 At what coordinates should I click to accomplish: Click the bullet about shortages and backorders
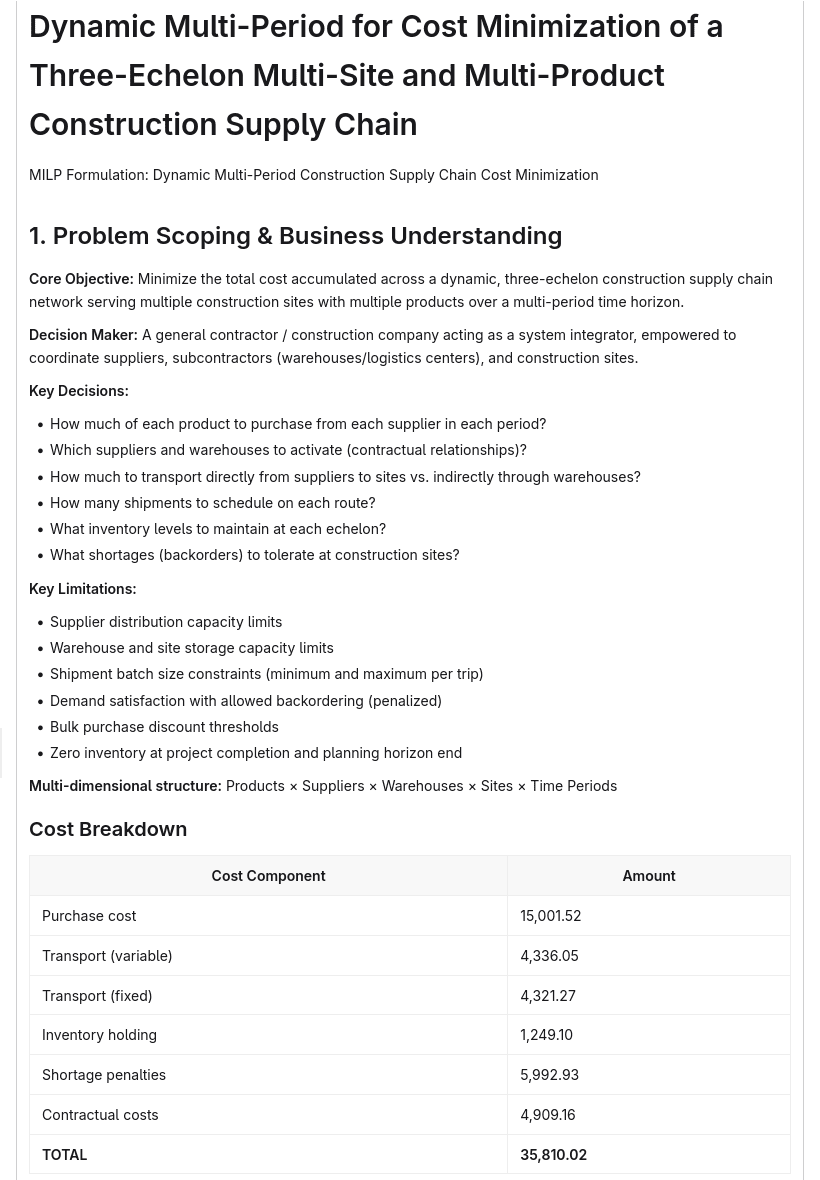pos(254,555)
